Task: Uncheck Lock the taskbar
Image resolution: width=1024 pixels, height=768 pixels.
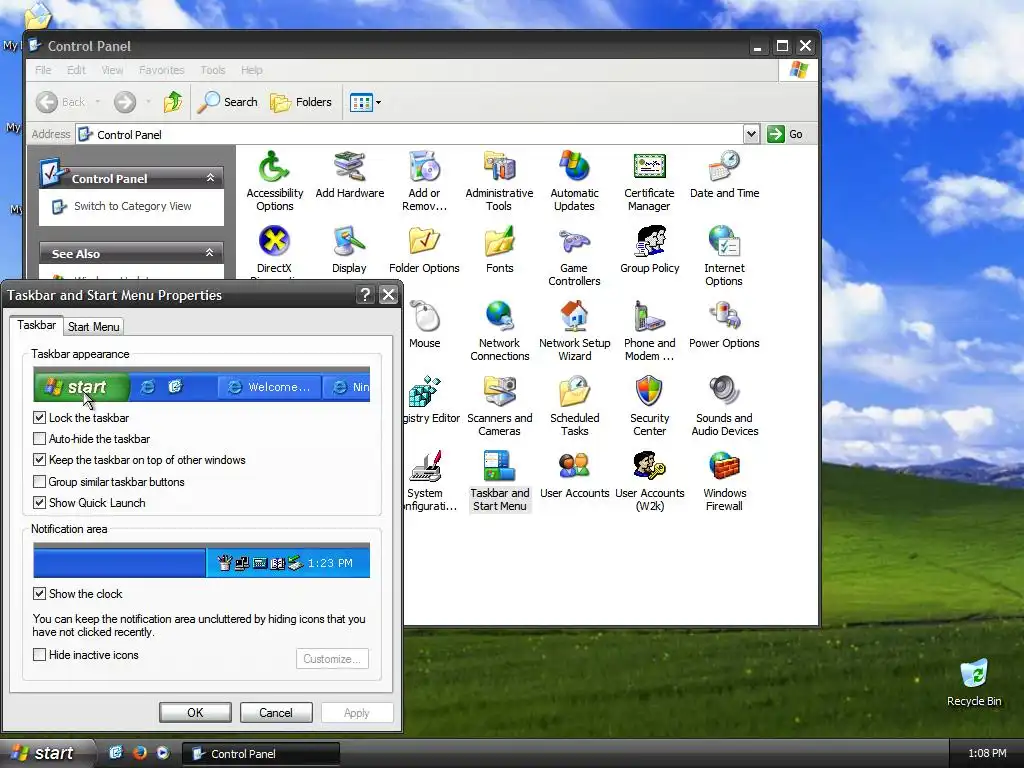Action: tap(39, 417)
